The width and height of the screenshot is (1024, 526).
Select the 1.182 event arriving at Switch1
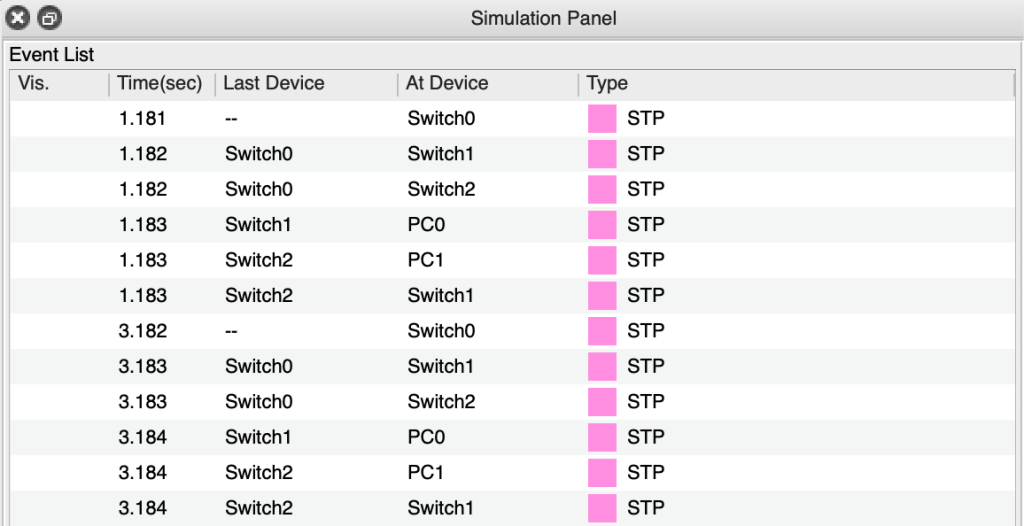440,154
